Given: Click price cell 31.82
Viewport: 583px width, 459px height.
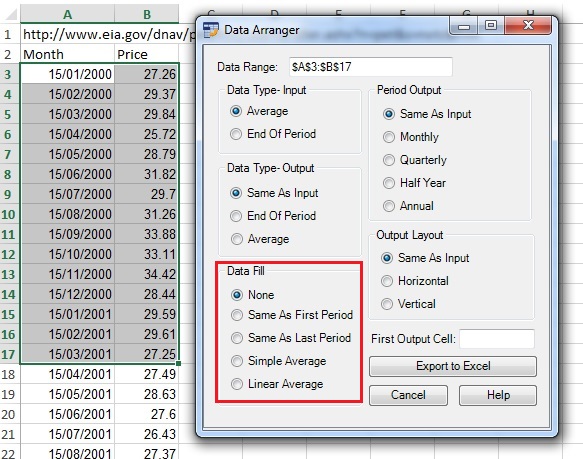Looking at the screenshot, I should pos(147,174).
